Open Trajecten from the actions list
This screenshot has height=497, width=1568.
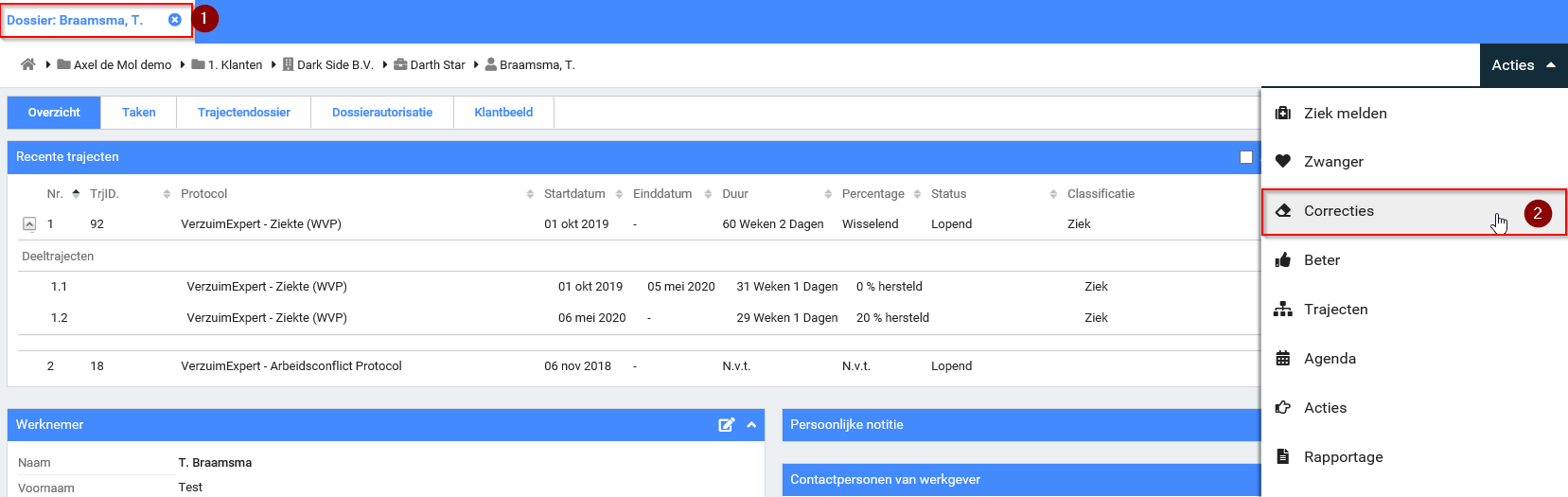click(x=1334, y=310)
